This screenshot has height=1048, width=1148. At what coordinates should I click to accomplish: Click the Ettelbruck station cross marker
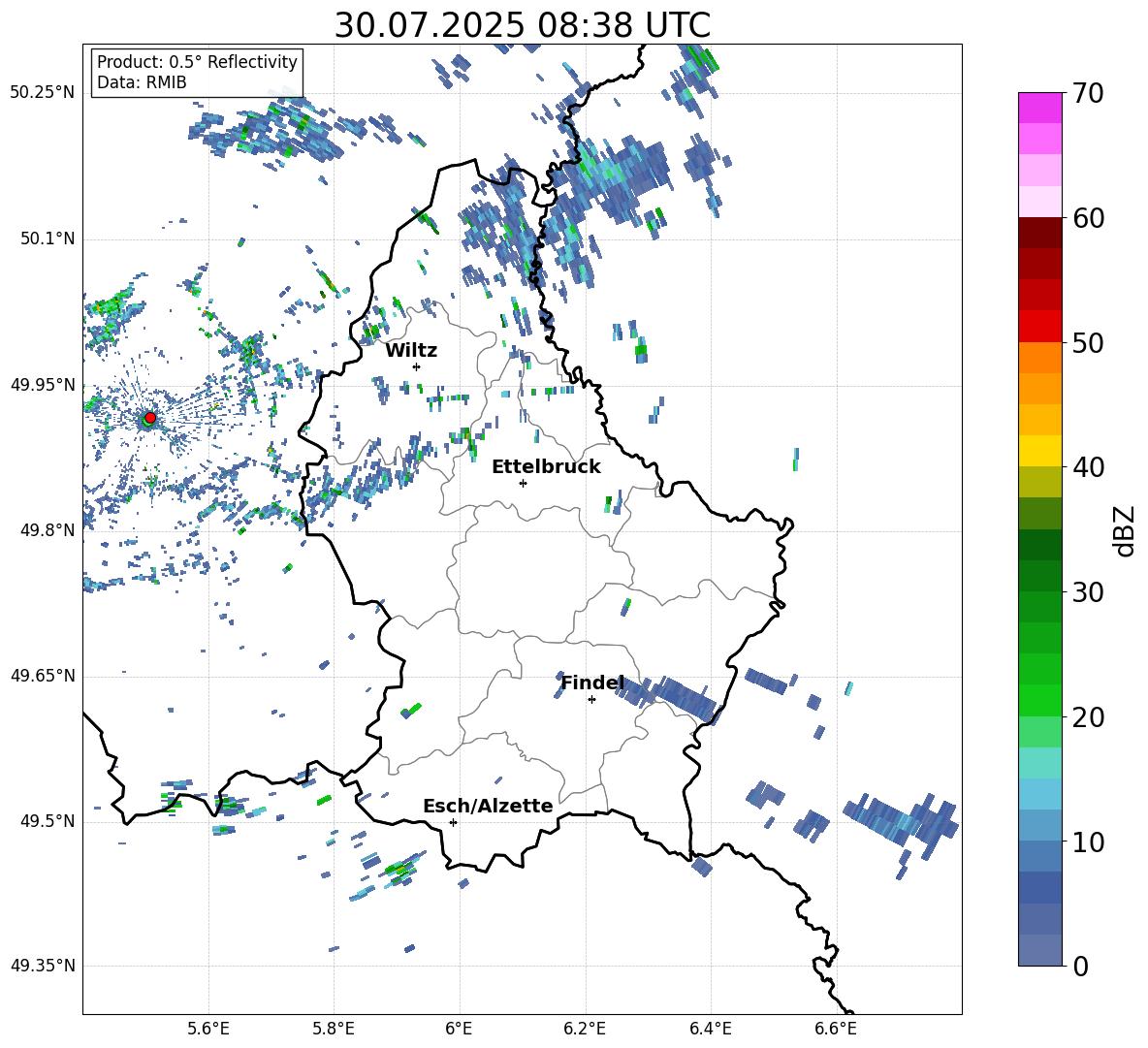[x=523, y=483]
